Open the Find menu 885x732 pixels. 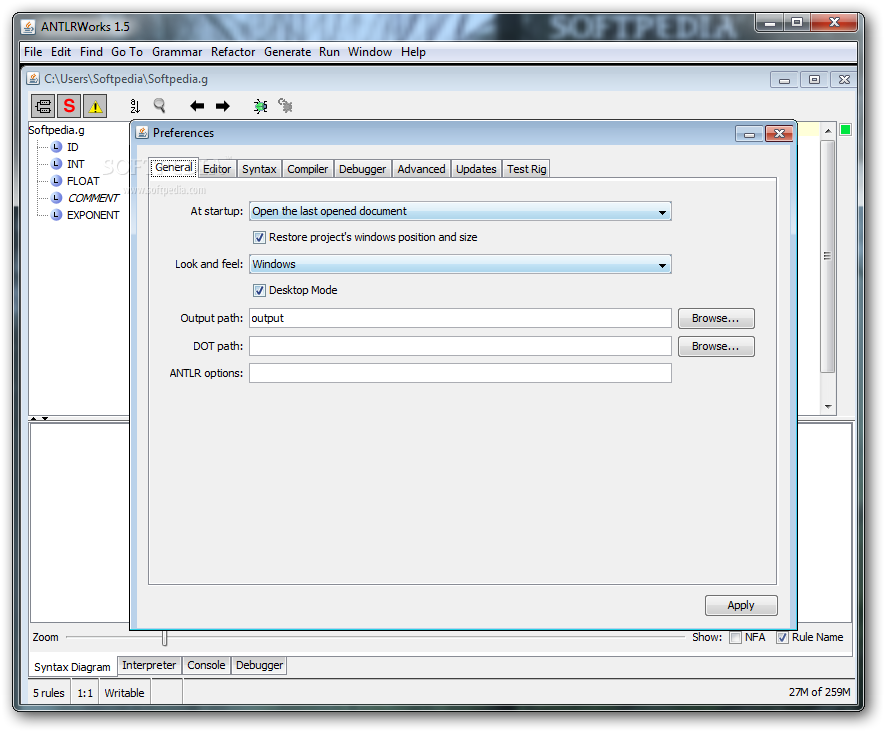pyautogui.click(x=91, y=52)
